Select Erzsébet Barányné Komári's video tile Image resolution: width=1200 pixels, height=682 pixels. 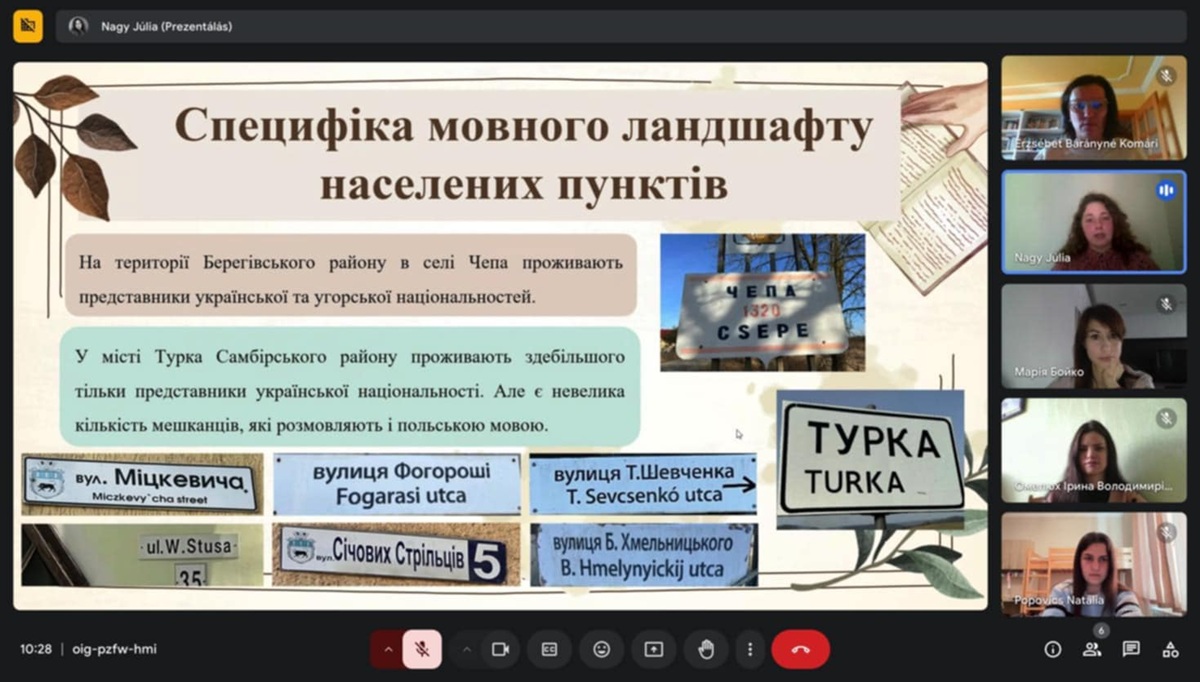1093,108
